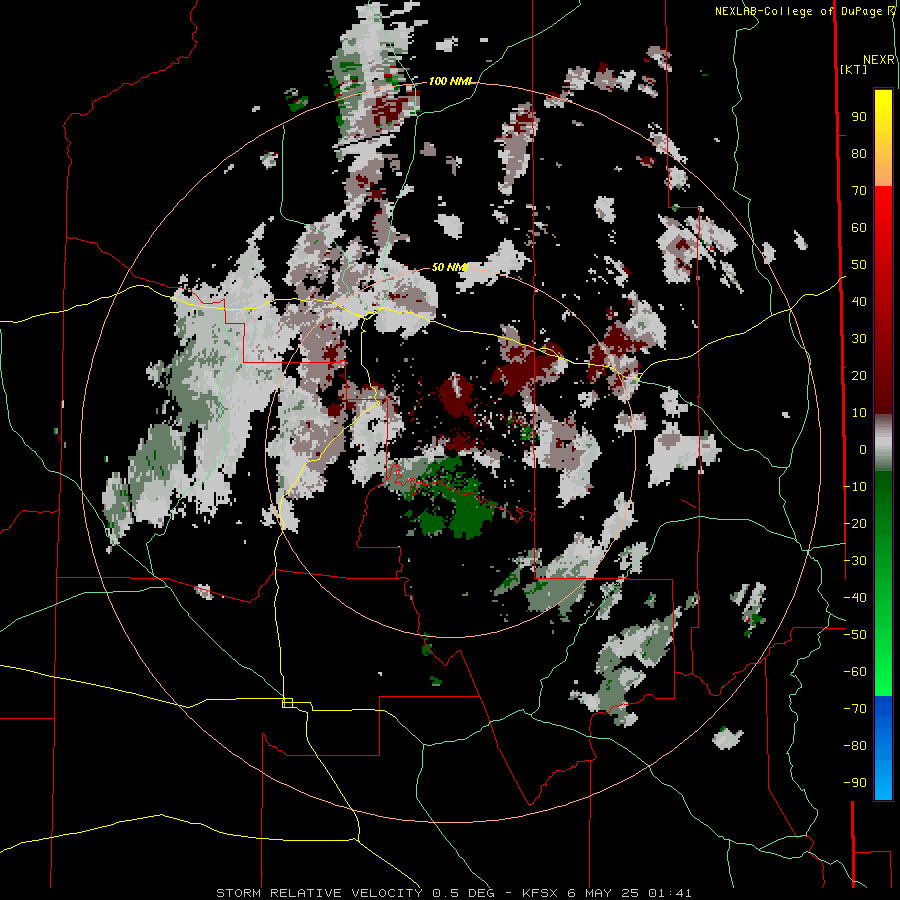The image size is (900, 900).
Task: Click the 70 value on the velocity scale
Action: [859, 191]
